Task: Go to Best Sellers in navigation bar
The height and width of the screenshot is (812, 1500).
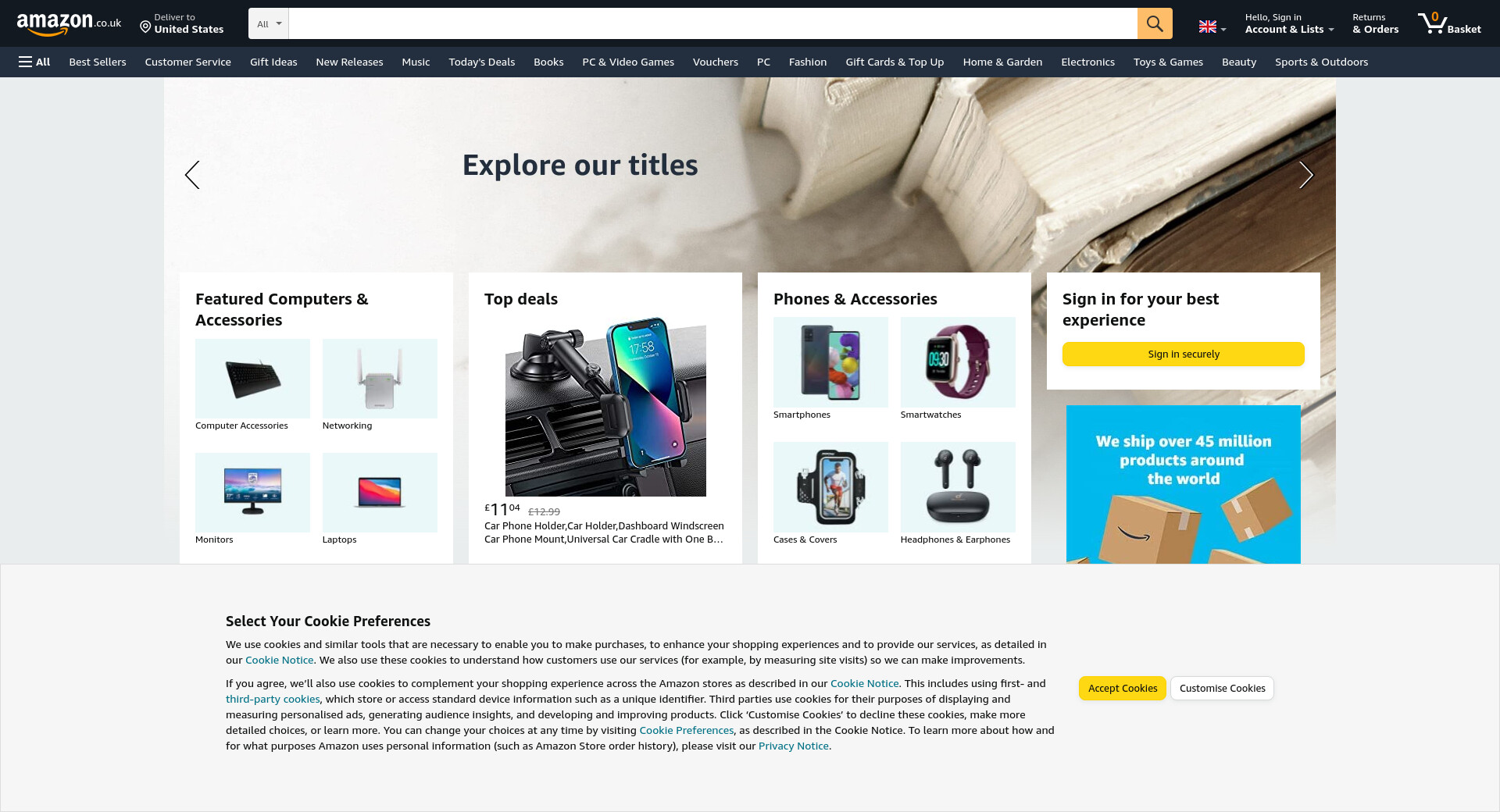Action: click(98, 62)
